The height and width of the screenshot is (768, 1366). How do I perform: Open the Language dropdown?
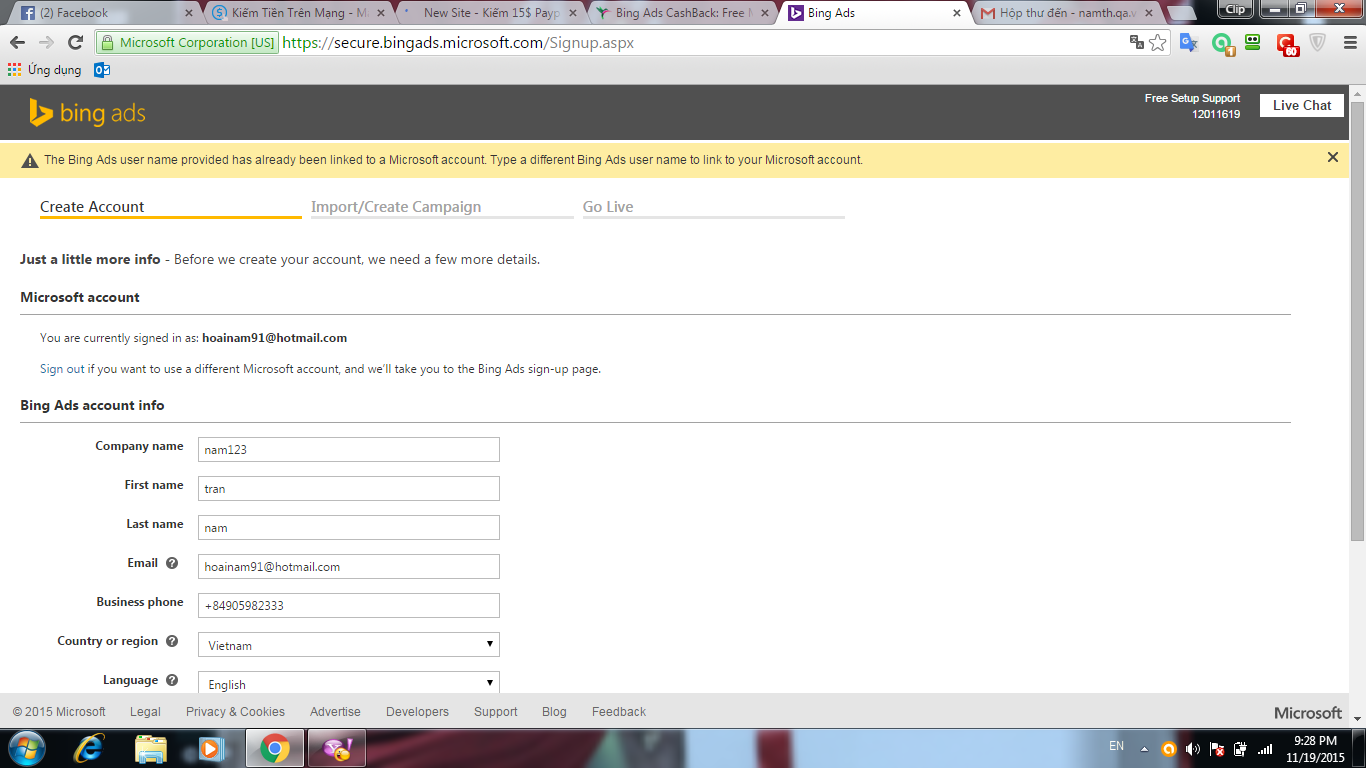click(x=349, y=683)
